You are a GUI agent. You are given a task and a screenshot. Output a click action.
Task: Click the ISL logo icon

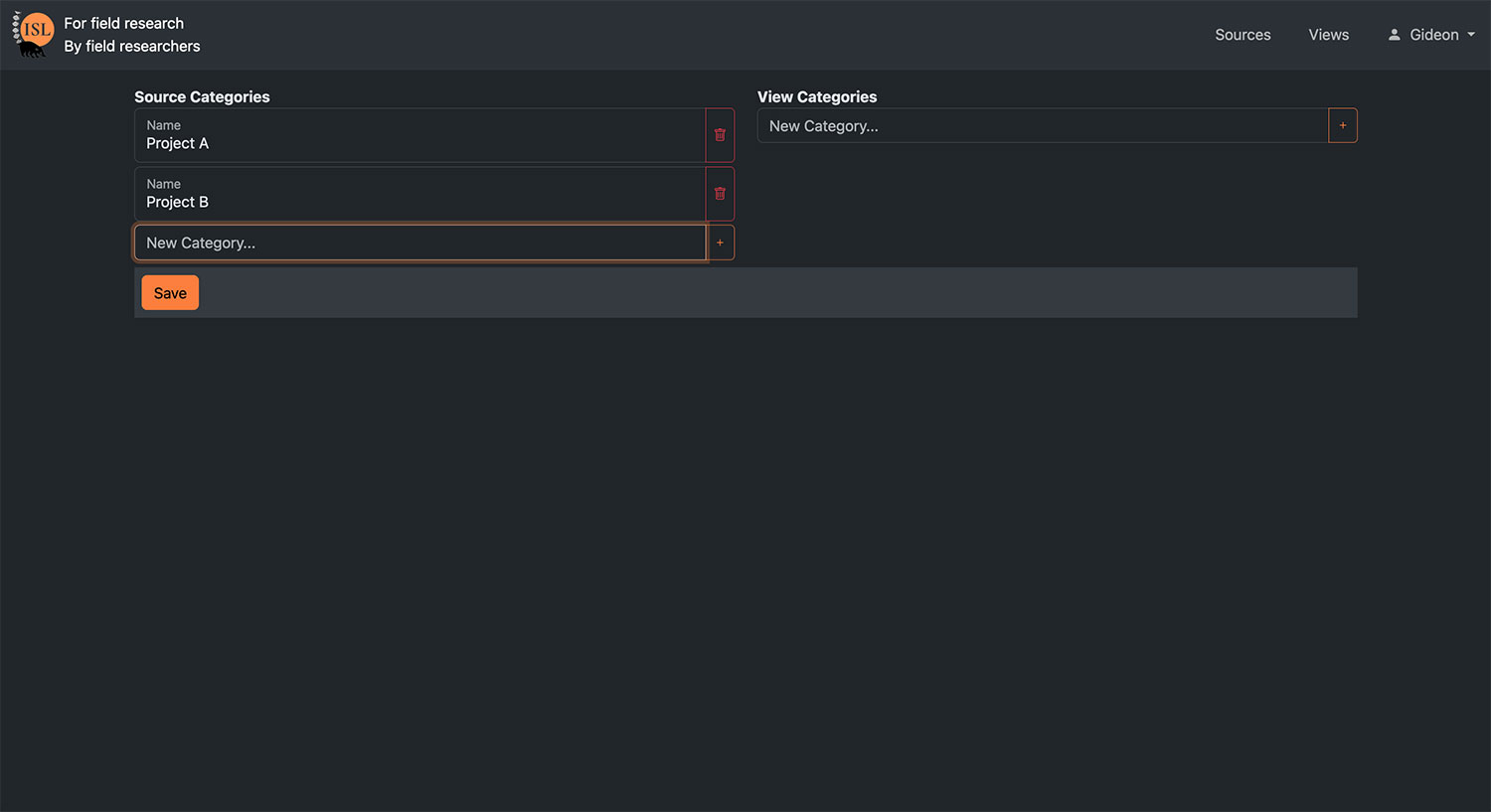coord(33,35)
